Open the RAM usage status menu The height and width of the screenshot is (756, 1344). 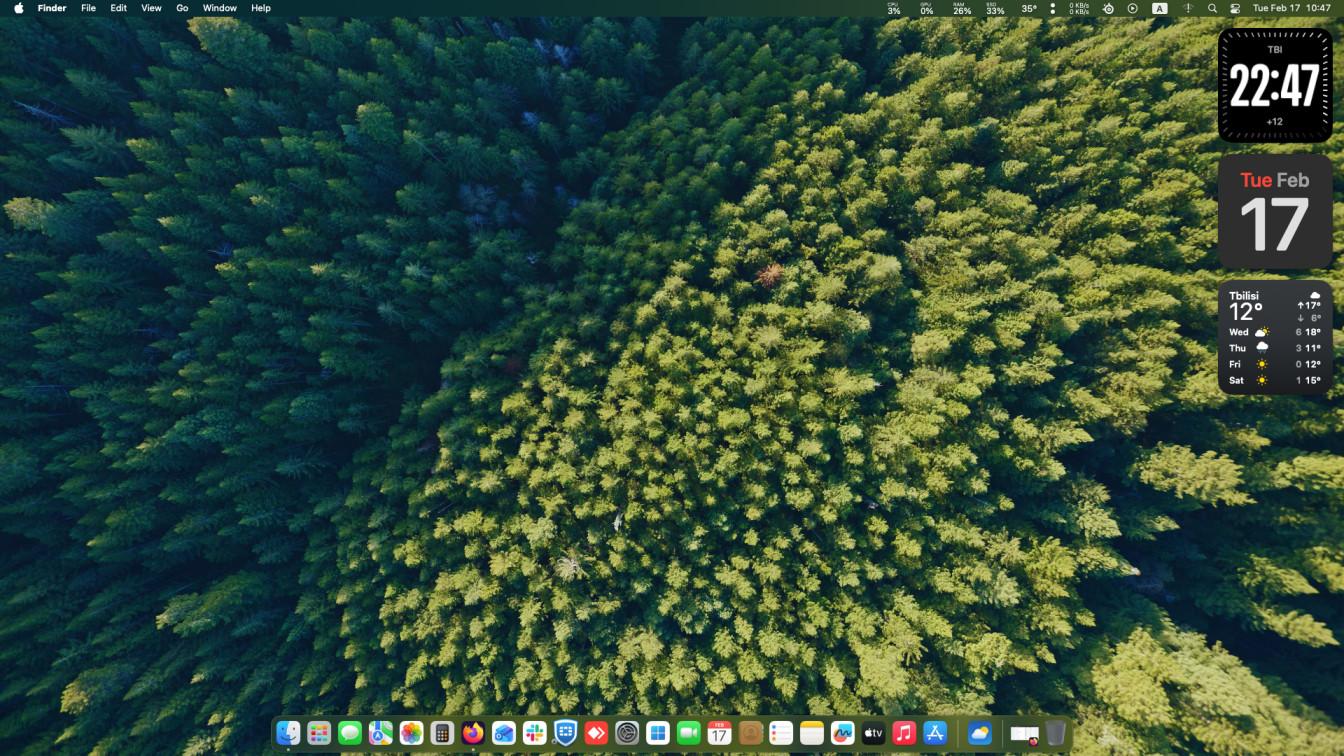(x=961, y=8)
